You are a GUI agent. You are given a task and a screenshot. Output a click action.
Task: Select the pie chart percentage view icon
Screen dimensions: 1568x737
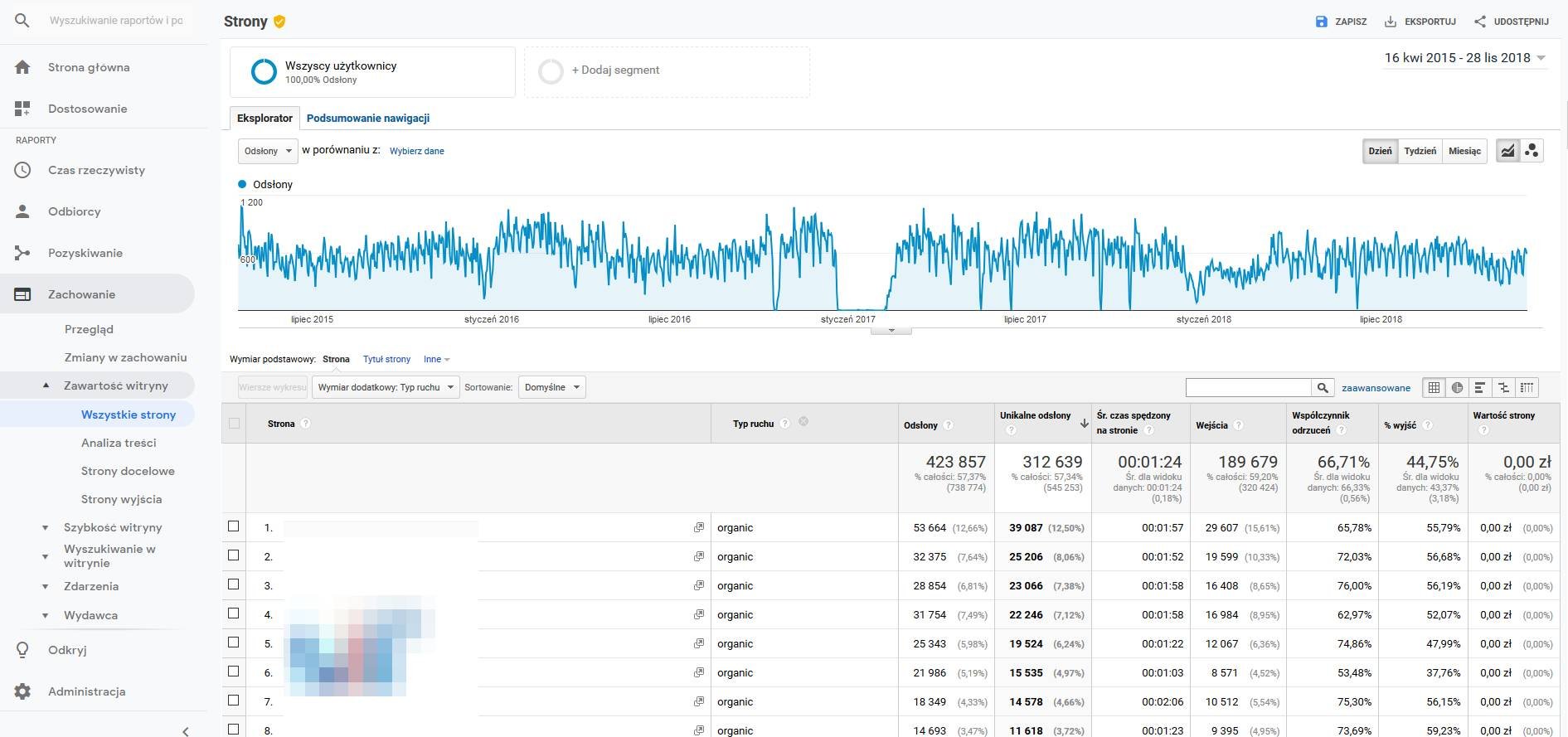(1457, 387)
